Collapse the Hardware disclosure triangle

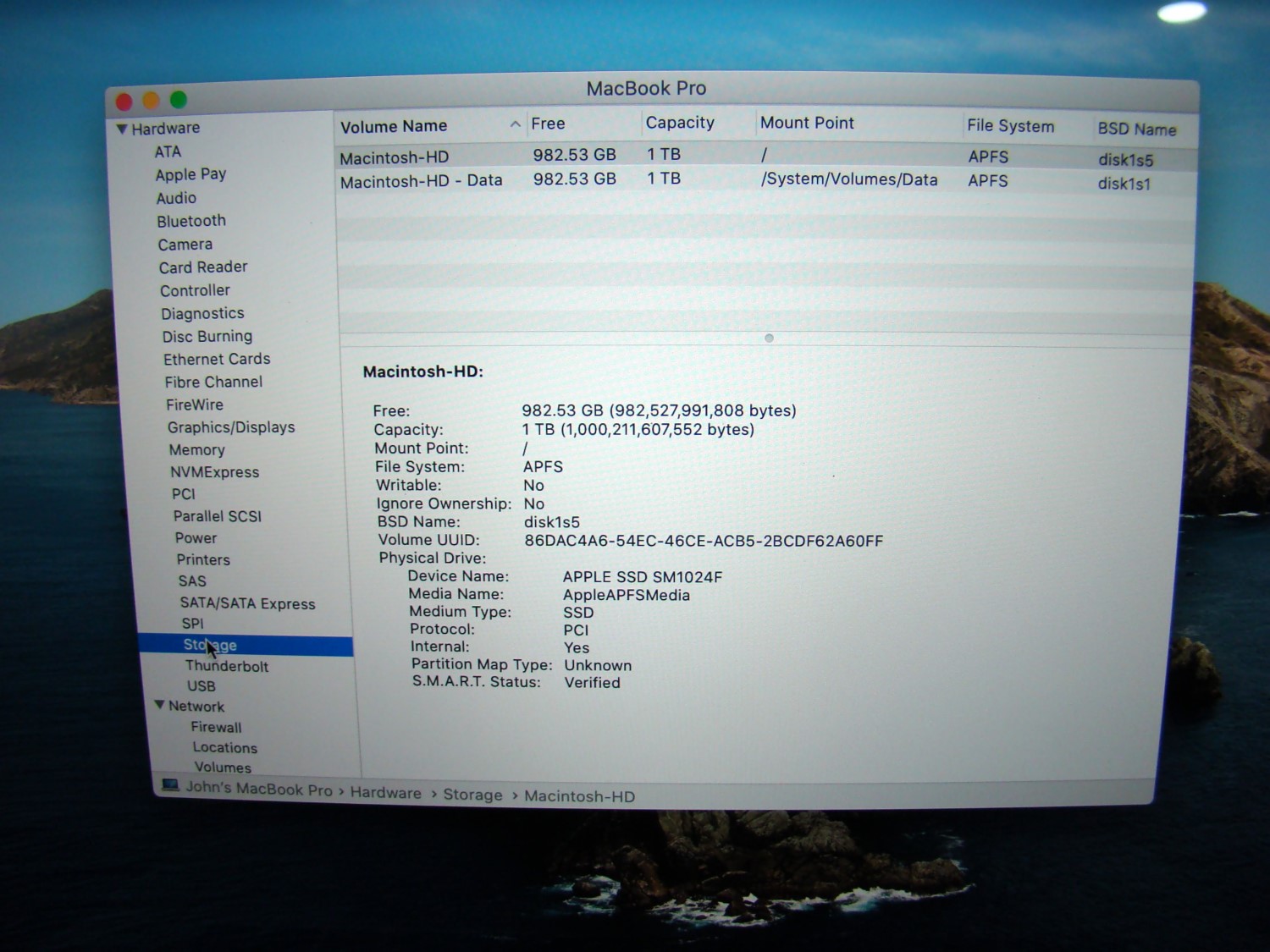122,129
